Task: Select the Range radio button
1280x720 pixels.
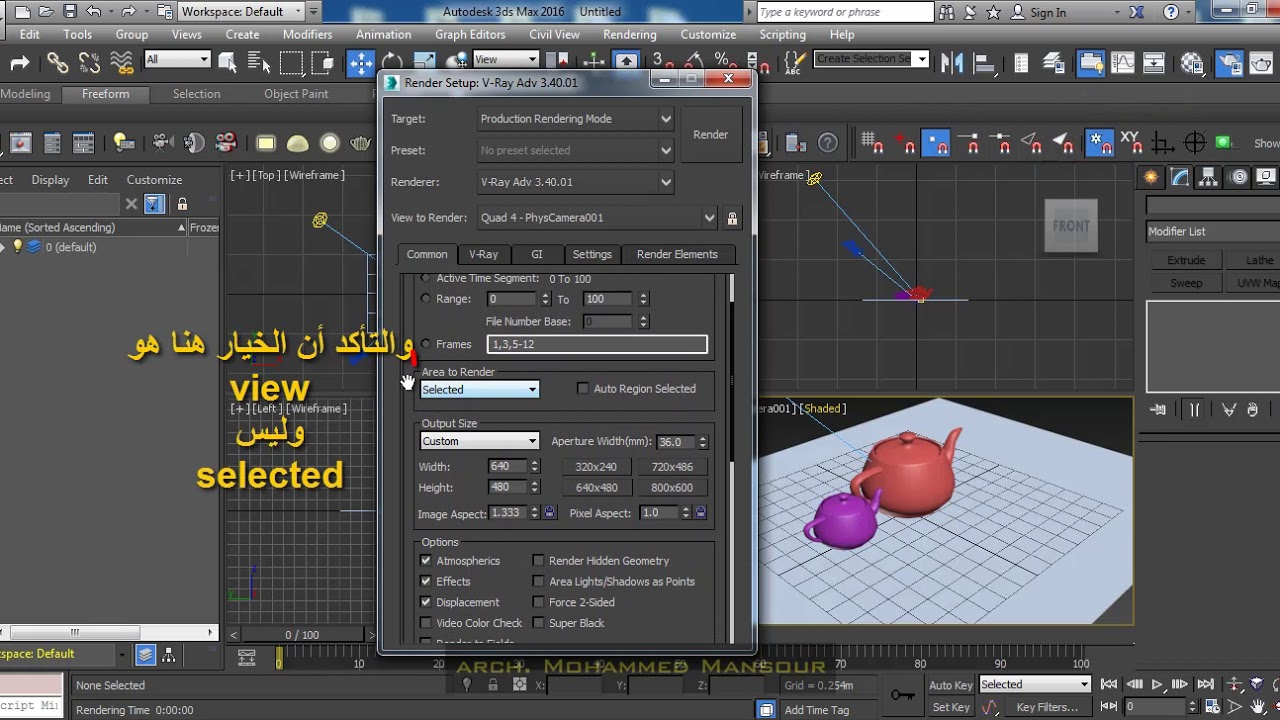Action: (427, 299)
